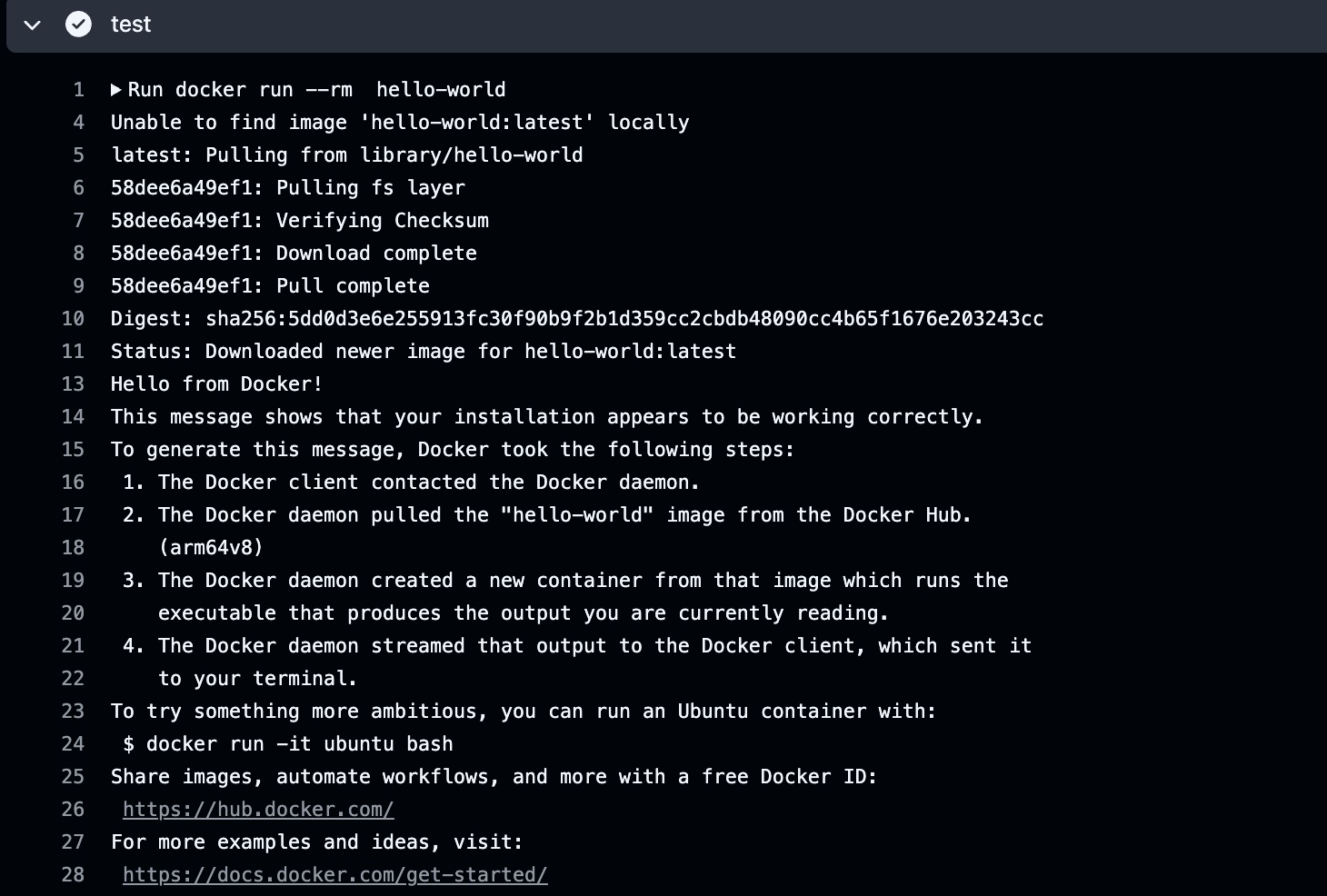
Task: Click "$ docker run -it ubuntu bash" command
Action: point(288,744)
